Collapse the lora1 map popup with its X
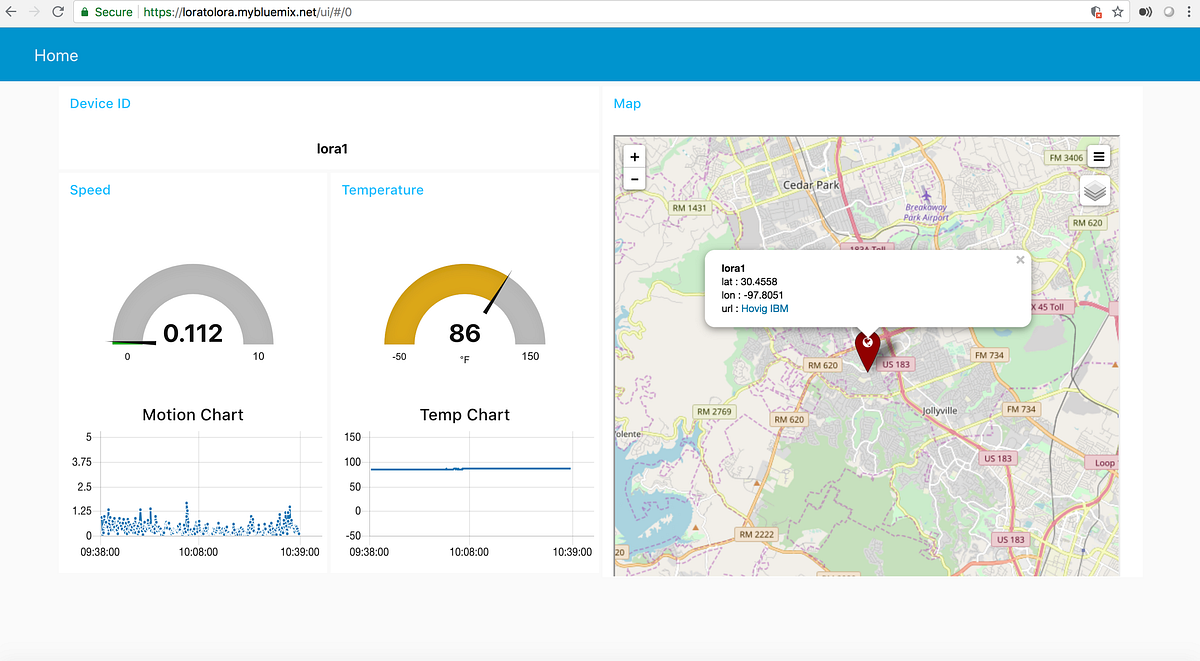Viewport: 1200px width, 661px height. (x=1020, y=259)
